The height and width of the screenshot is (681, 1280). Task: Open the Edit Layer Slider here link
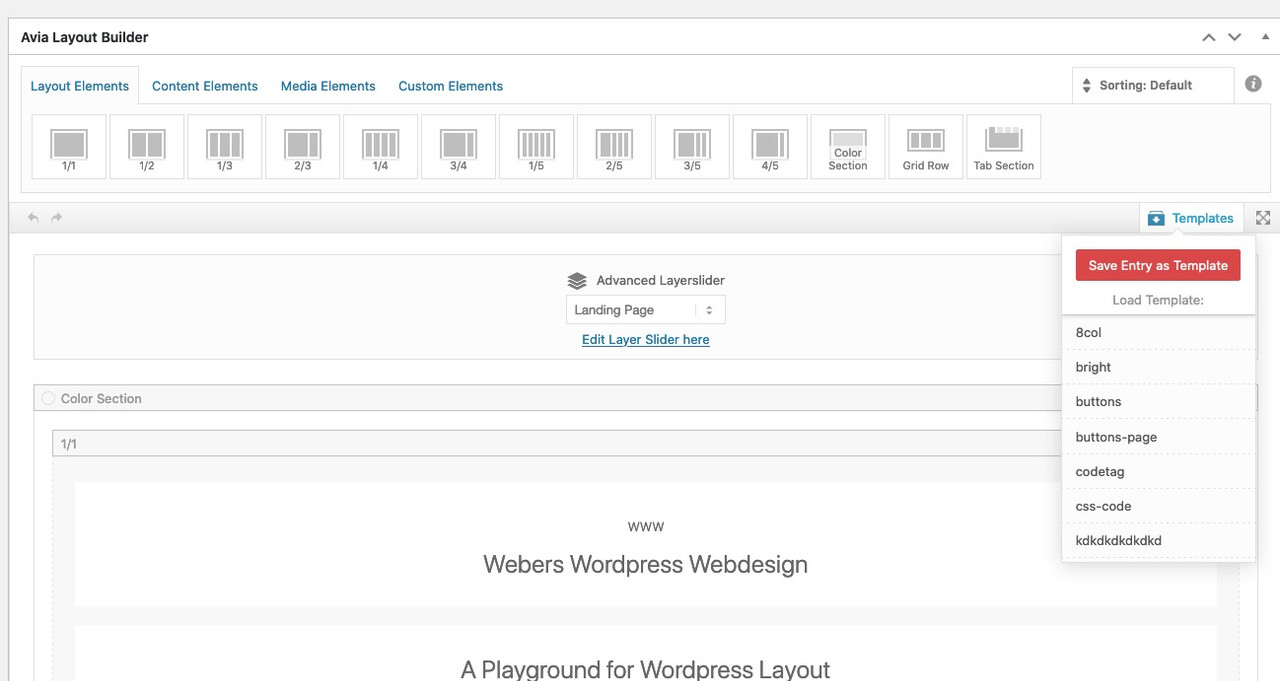[646, 340]
